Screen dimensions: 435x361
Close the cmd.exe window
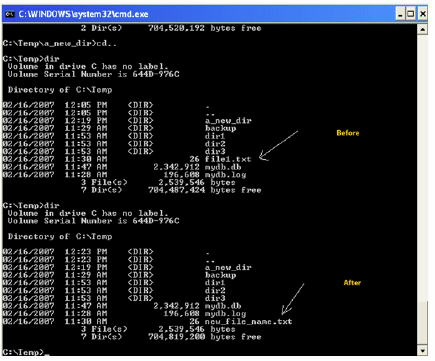[423, 14]
